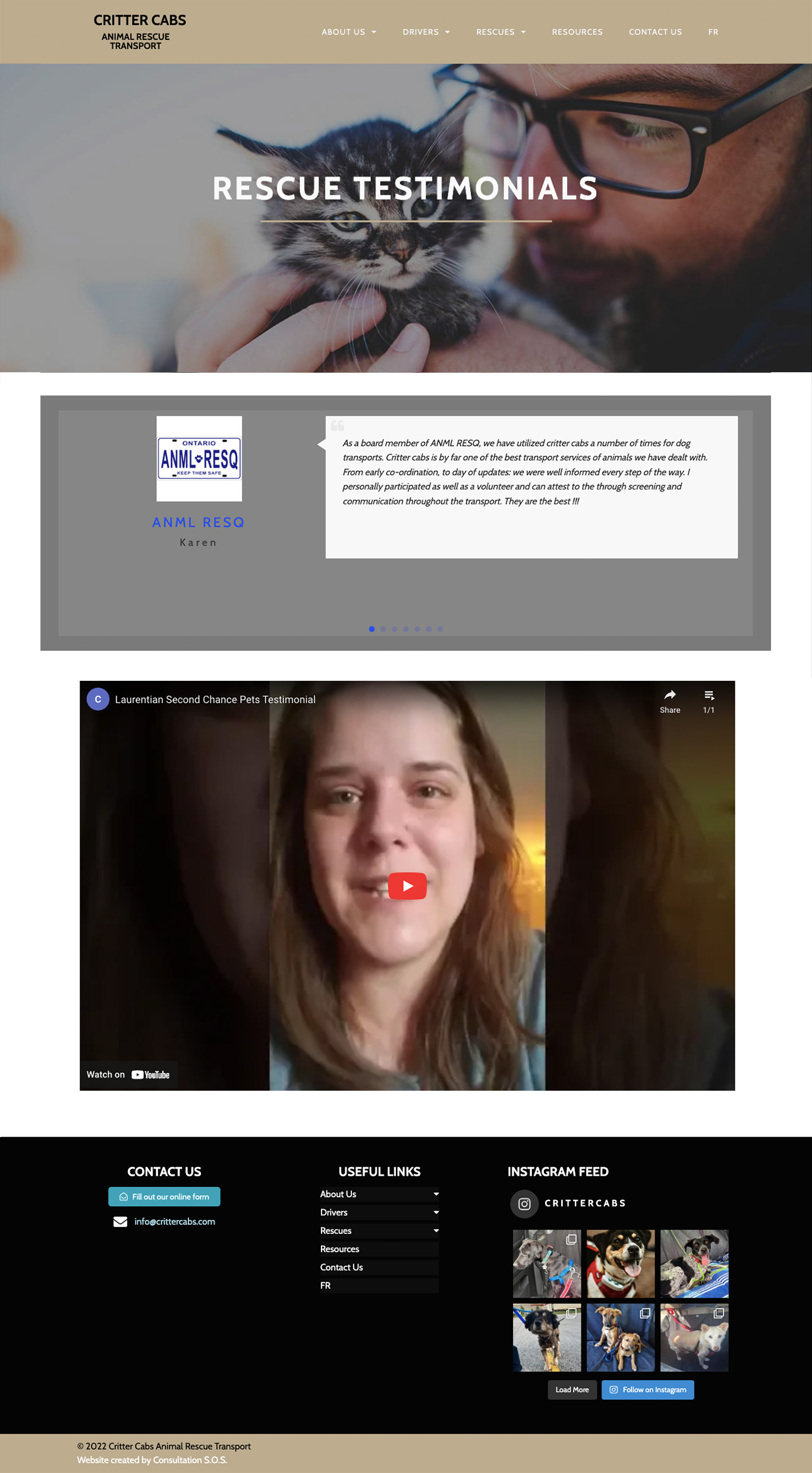The image size is (812, 1473).
Task: Select the fifth testimonial slider dot
Action: [x=417, y=629]
